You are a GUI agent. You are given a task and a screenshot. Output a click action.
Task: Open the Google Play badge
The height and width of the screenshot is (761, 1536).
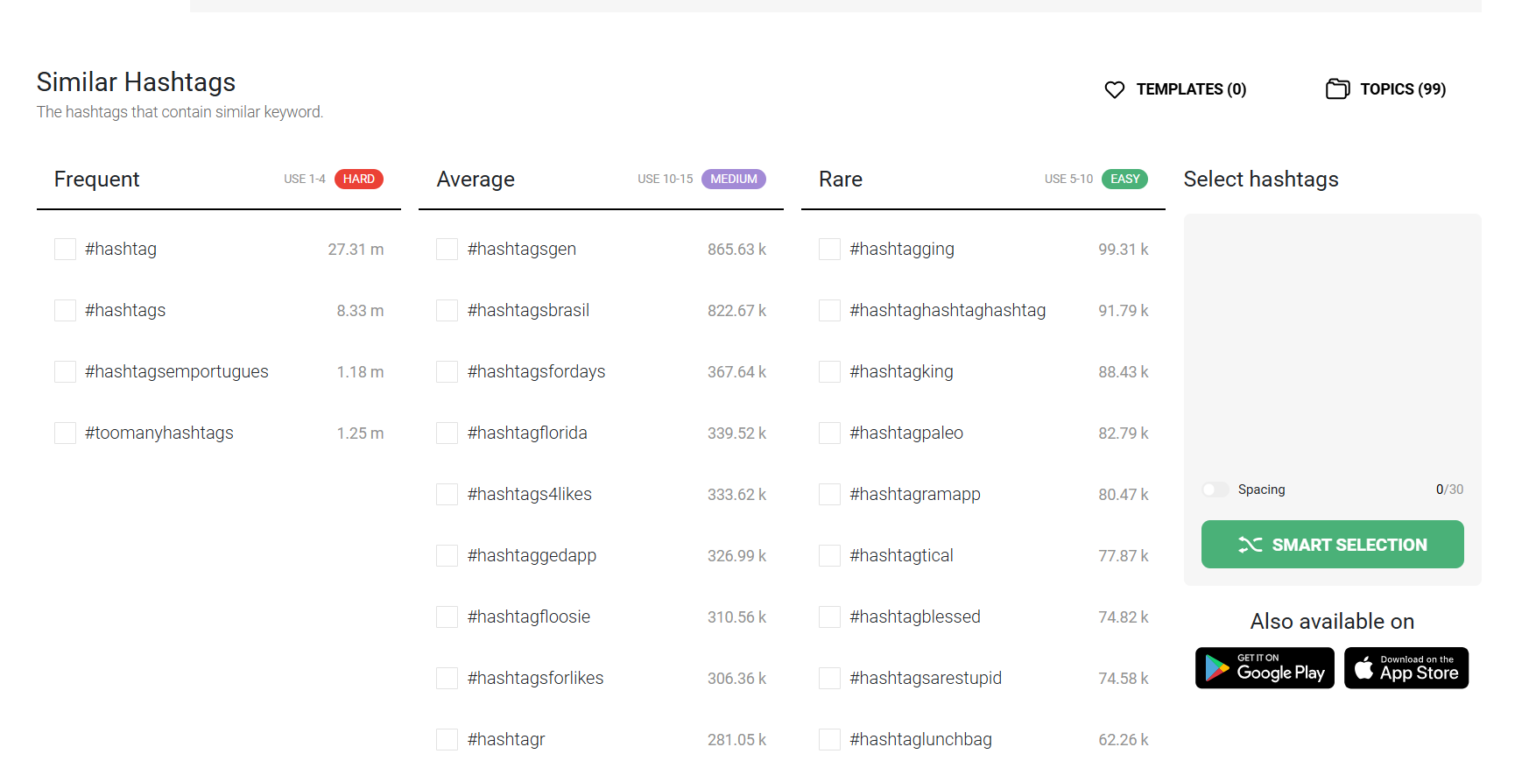[x=1264, y=668]
